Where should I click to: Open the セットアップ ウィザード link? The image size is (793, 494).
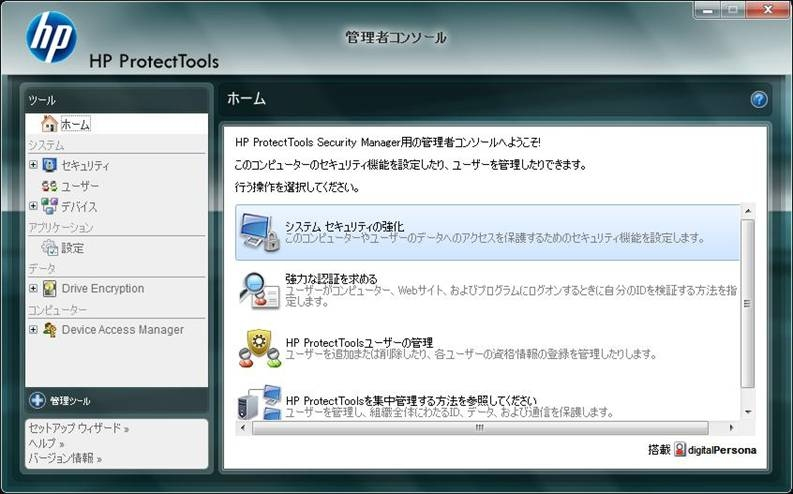pyautogui.click(x=78, y=428)
